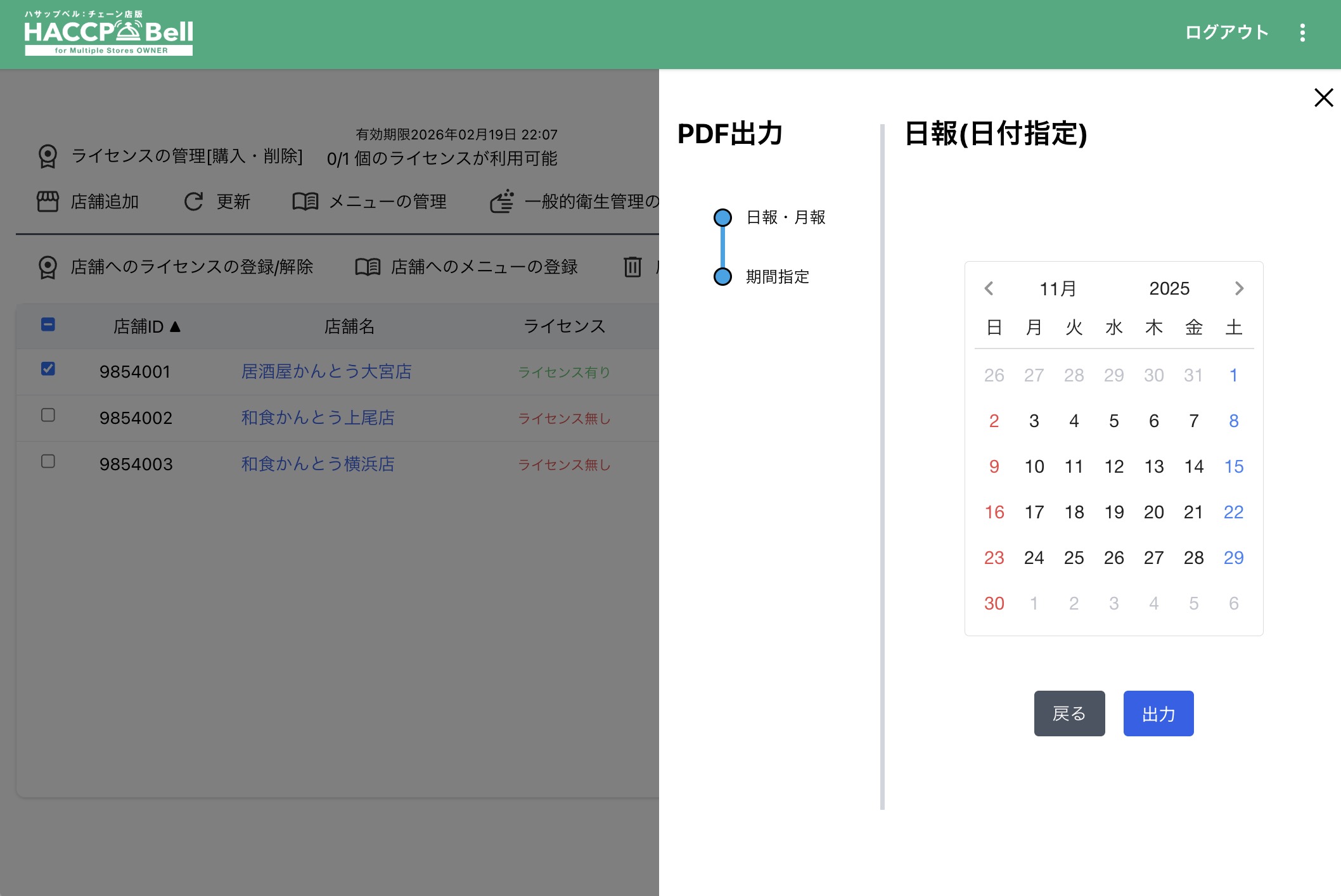This screenshot has height=896, width=1341.
Task: Check the checkbox for store 9854002
Action: click(x=48, y=415)
